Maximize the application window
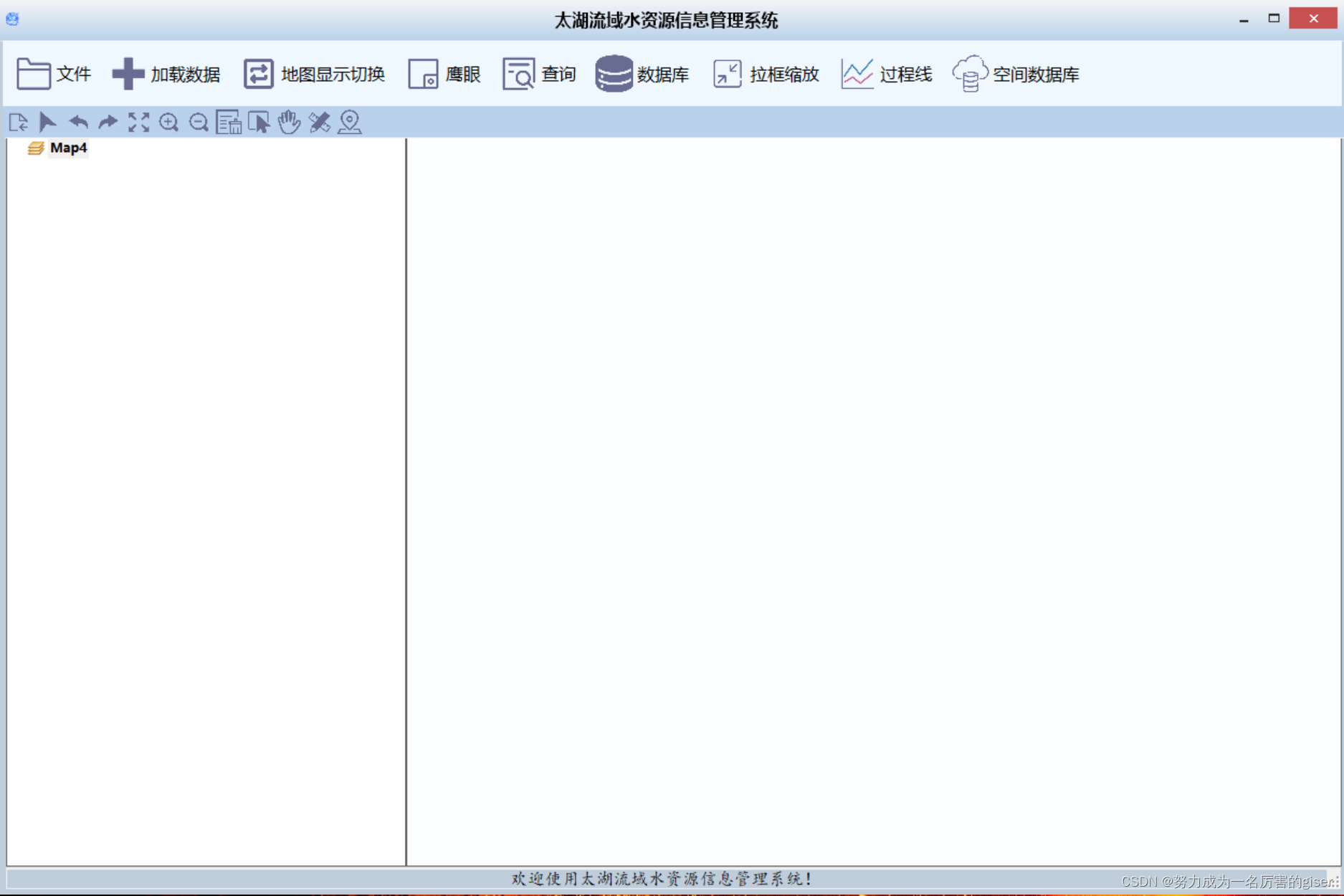Viewport: 1344px width, 896px height. point(1274,19)
